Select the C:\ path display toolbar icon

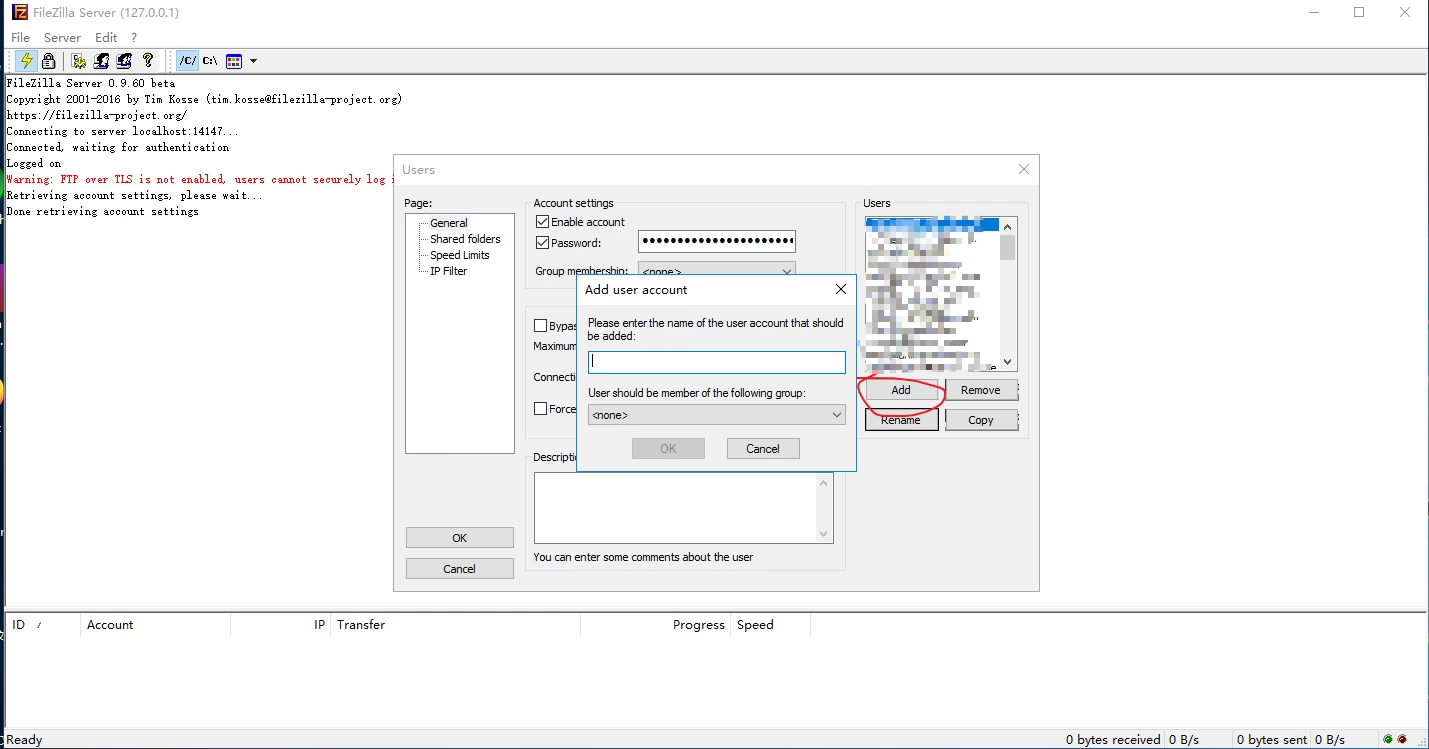coord(210,61)
